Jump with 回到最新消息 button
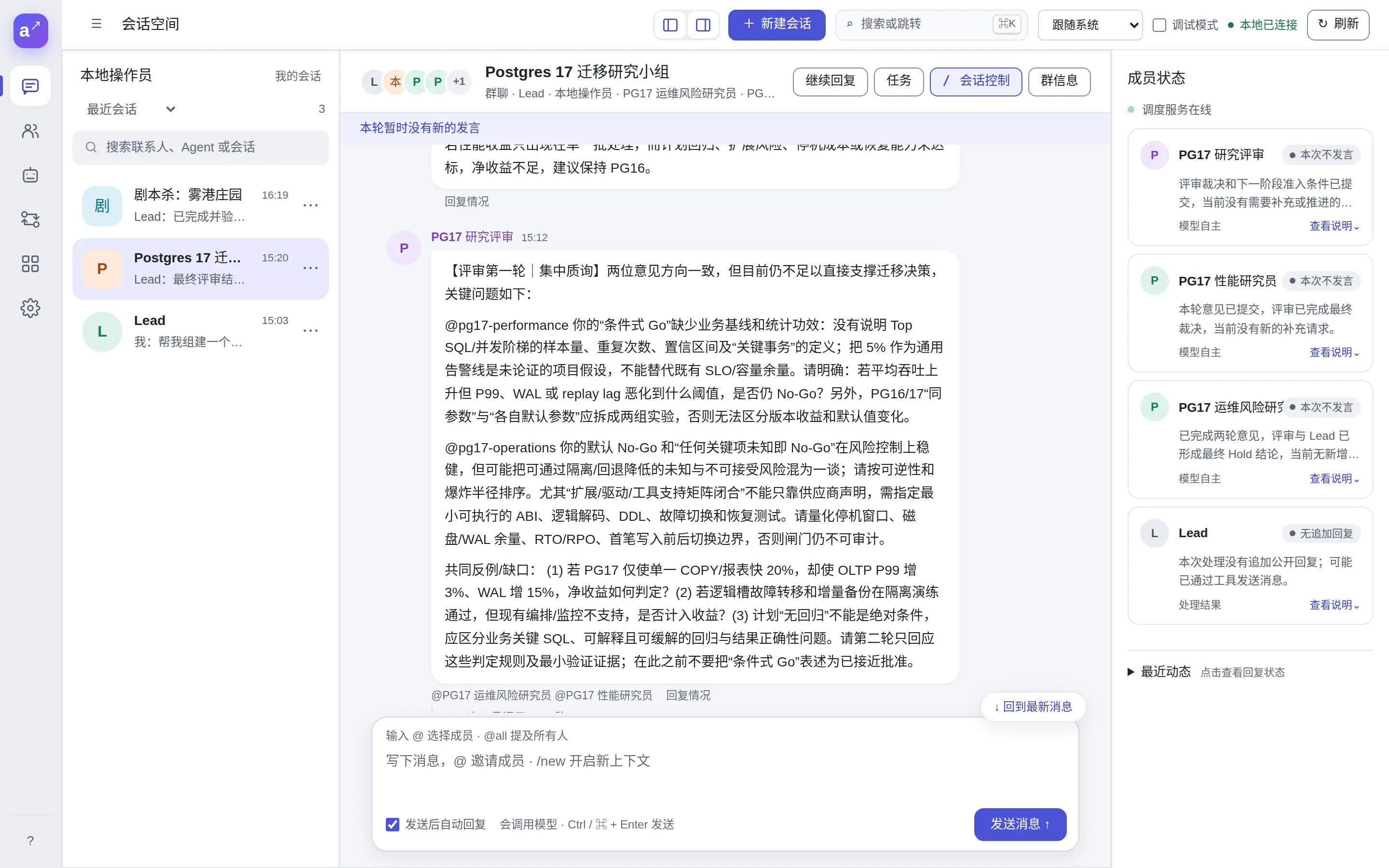The image size is (1389, 868). 1033,706
